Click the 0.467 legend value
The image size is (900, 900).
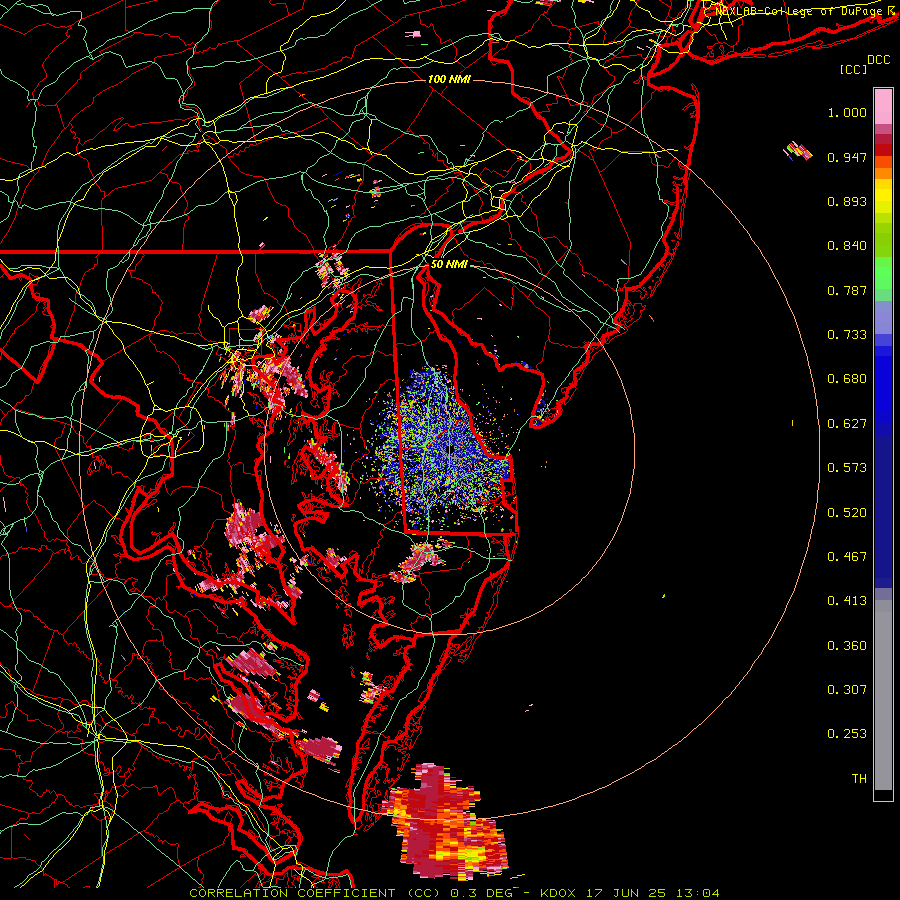click(x=847, y=557)
